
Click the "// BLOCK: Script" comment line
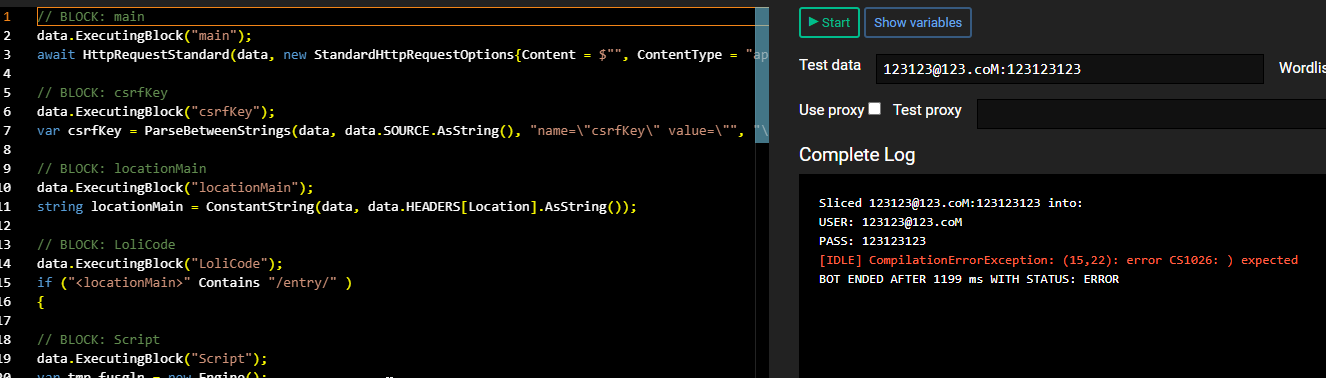point(98,340)
